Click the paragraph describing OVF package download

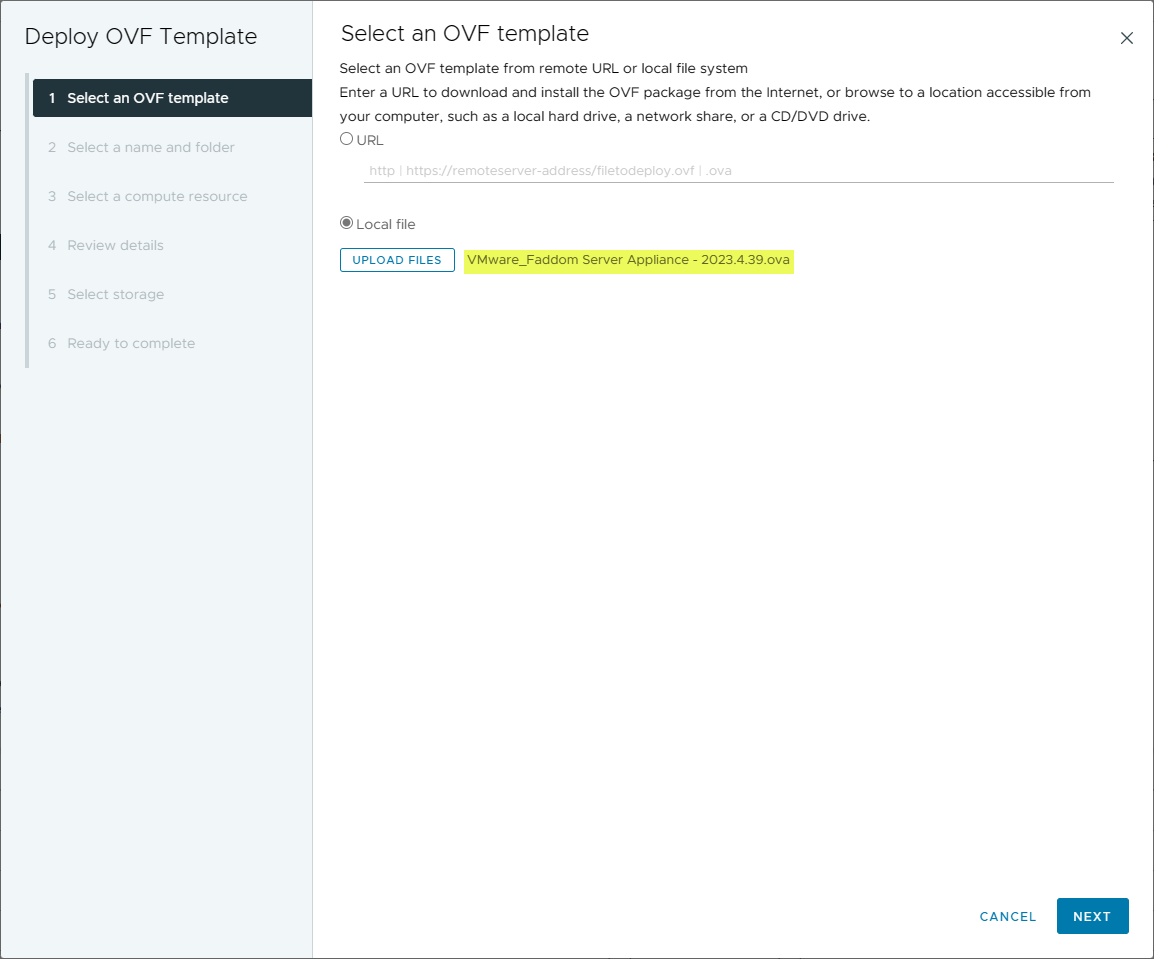pyautogui.click(x=714, y=104)
